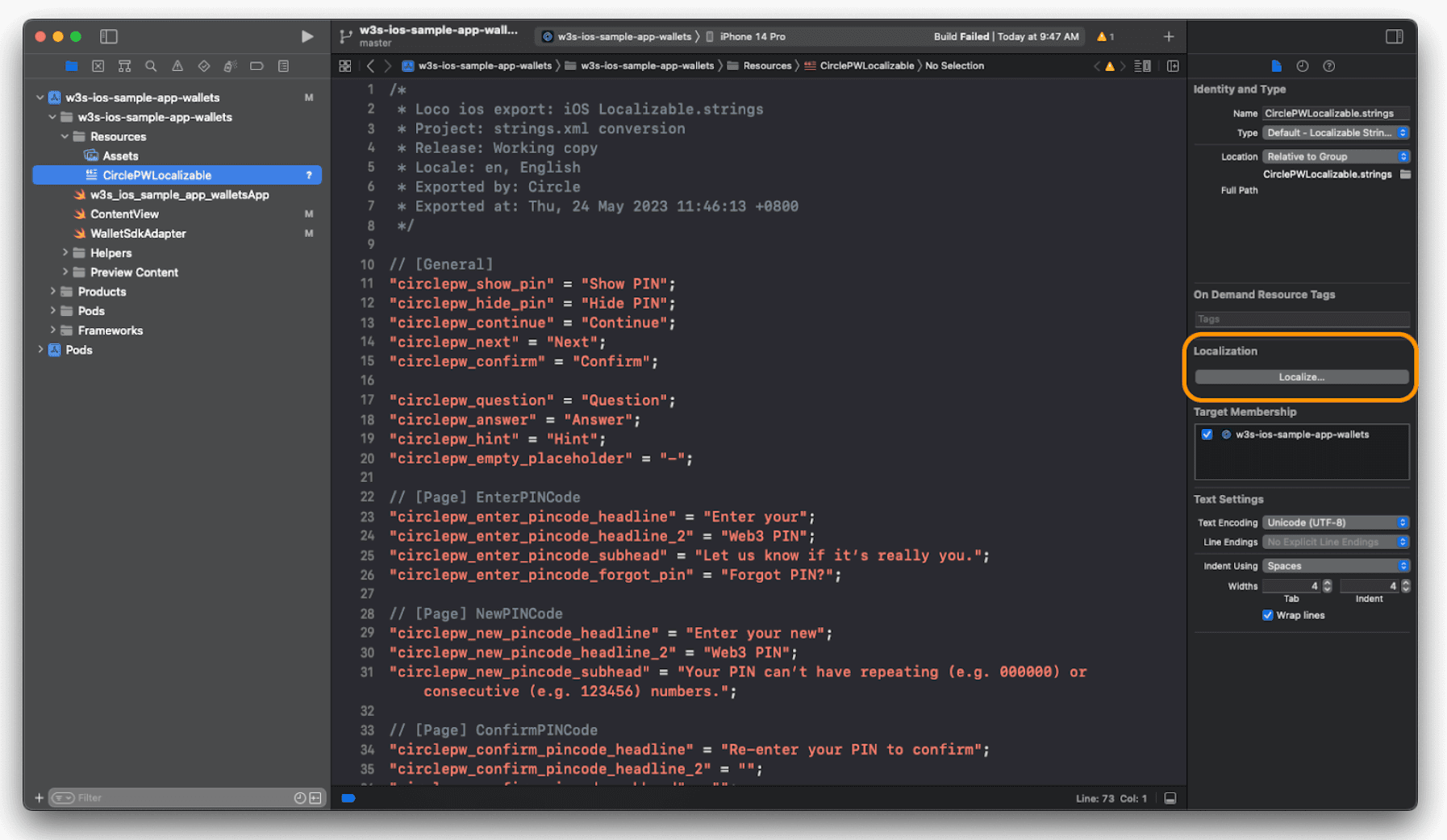The image size is (1447, 840).
Task: Open the Issue navigator warning icon
Action: (177, 66)
